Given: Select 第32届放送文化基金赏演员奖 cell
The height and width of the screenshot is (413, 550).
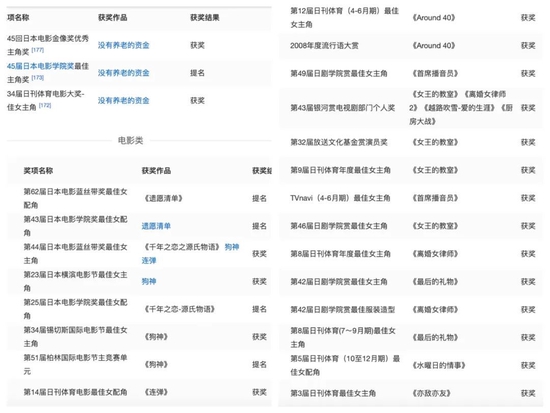Looking at the screenshot, I should (x=339, y=142).
